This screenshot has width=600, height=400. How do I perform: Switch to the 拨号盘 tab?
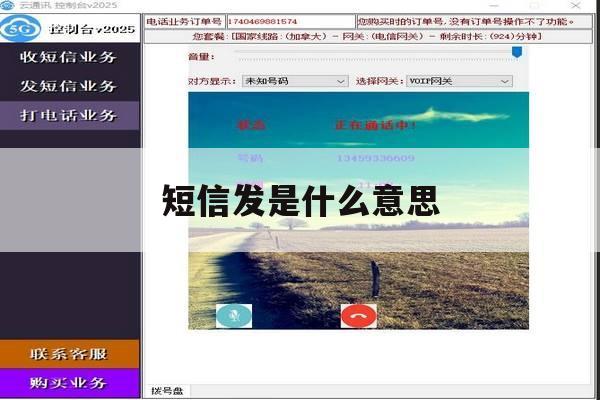(167, 391)
